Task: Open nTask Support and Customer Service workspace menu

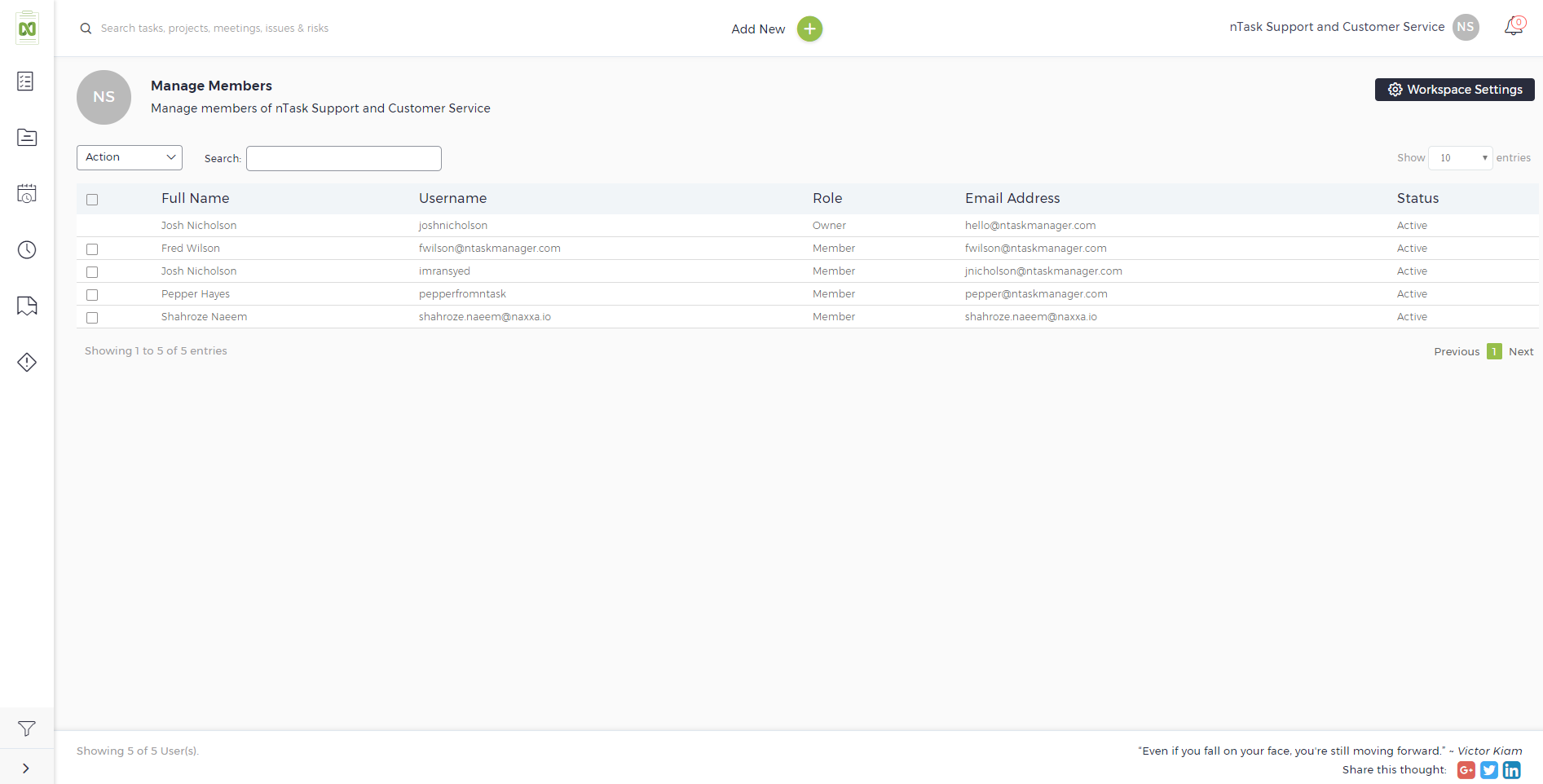Action: point(1337,27)
